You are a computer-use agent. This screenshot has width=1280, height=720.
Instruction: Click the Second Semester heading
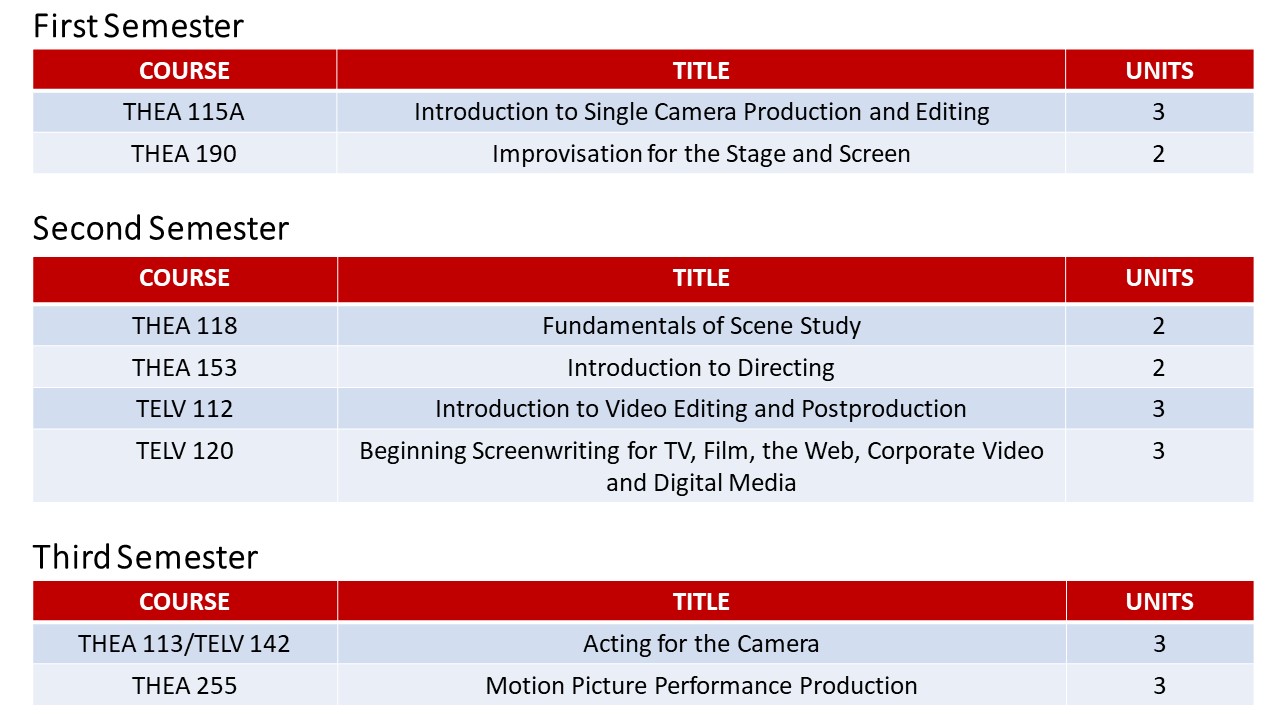click(x=161, y=229)
